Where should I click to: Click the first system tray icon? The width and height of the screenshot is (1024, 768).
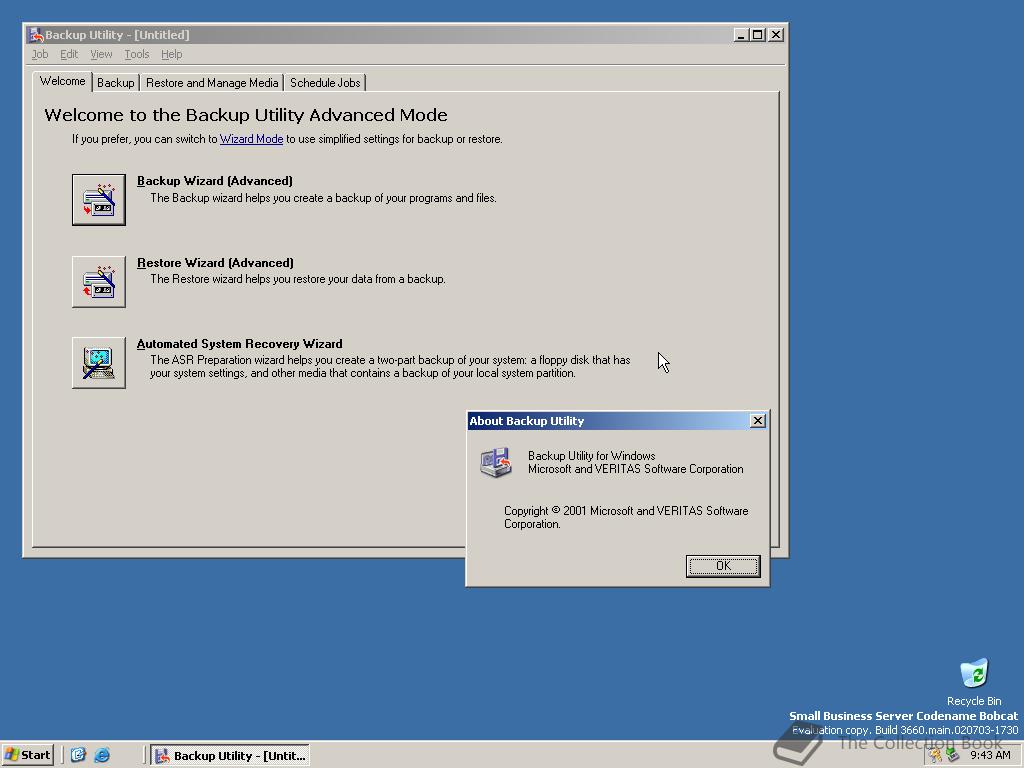936,756
